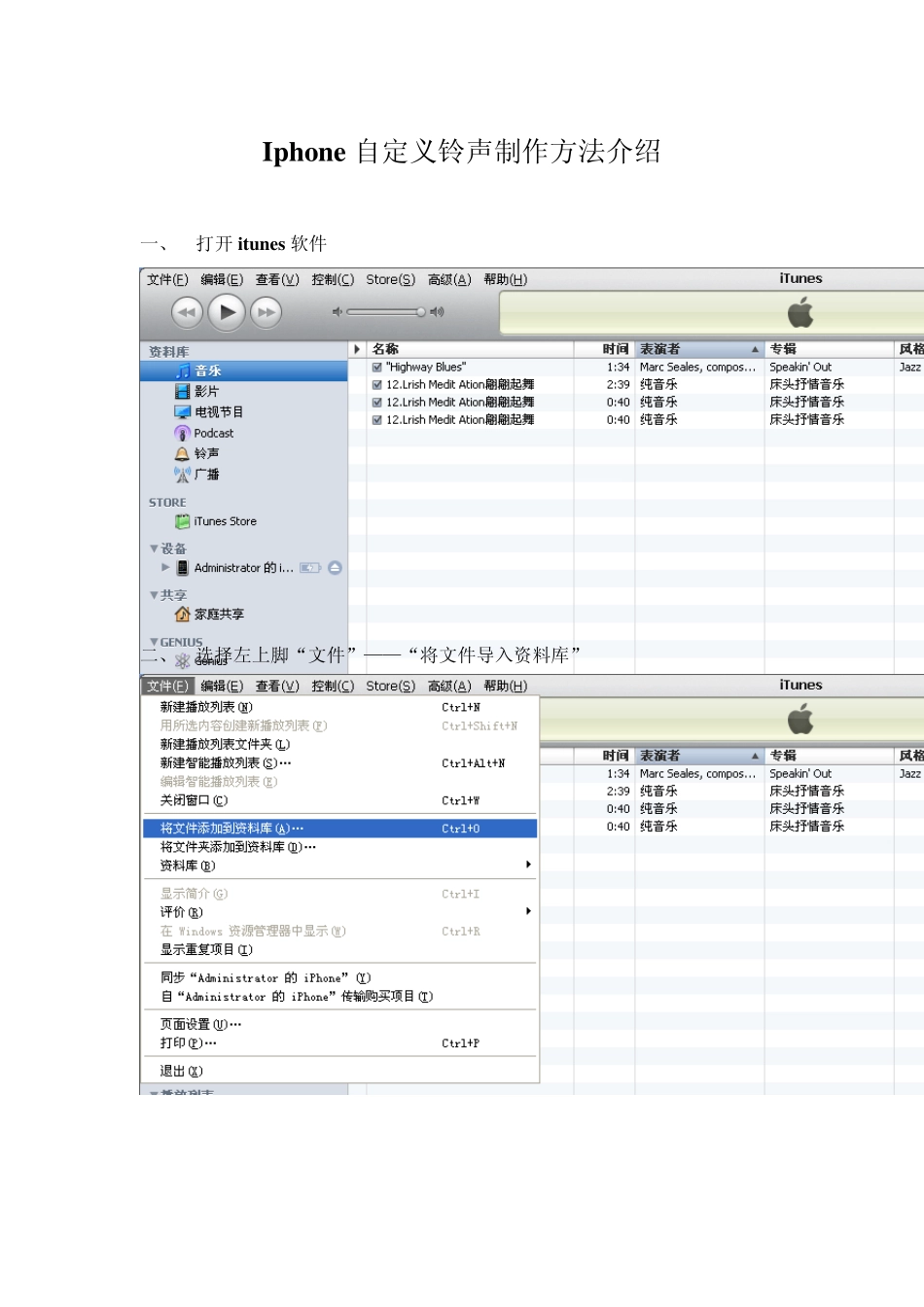
Task: Choose 页面设置(U) menu entry
Action: click(x=340, y=1024)
